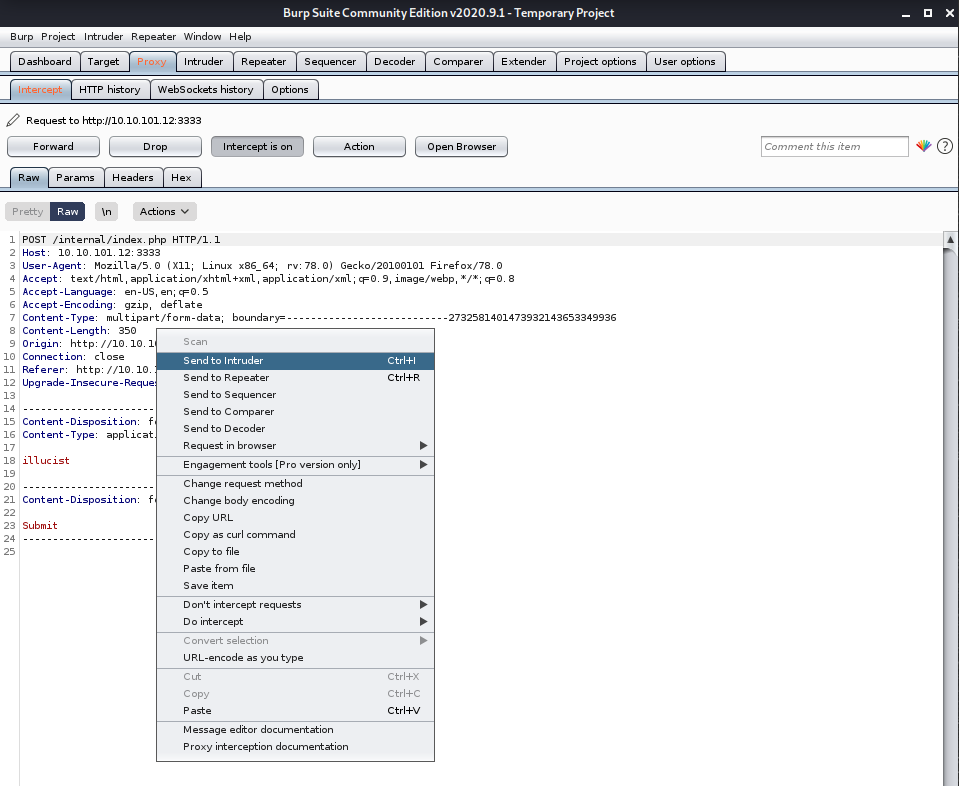Expand the Do intercept submenu

click(295, 622)
